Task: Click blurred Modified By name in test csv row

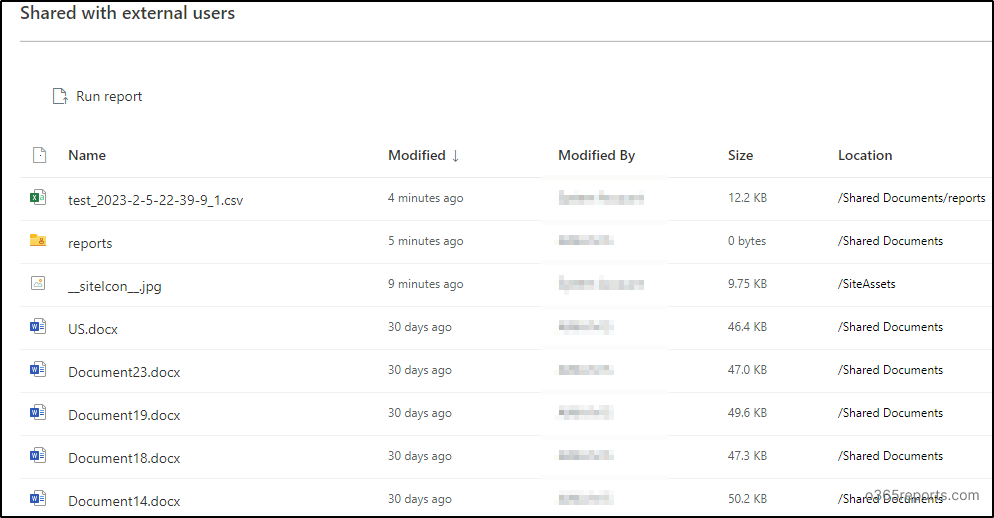Action: (x=601, y=198)
